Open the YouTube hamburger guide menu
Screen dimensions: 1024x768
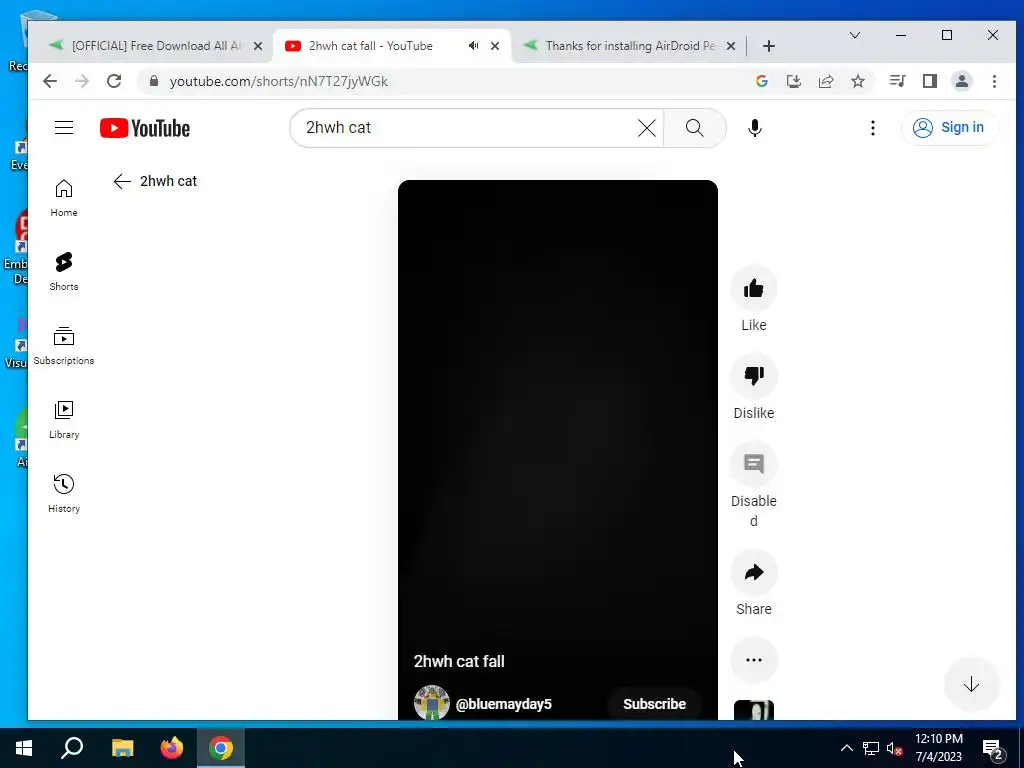click(x=64, y=127)
